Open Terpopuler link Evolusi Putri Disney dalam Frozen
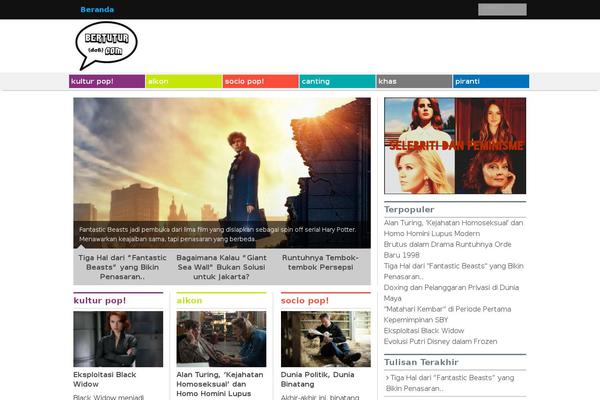 pyautogui.click(x=440, y=341)
